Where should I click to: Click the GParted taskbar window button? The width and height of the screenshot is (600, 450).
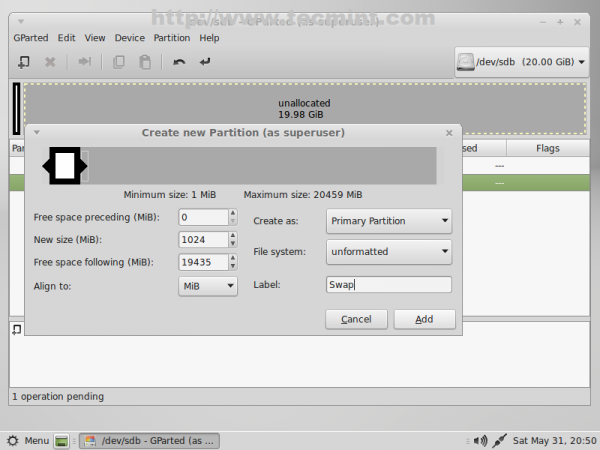149,441
